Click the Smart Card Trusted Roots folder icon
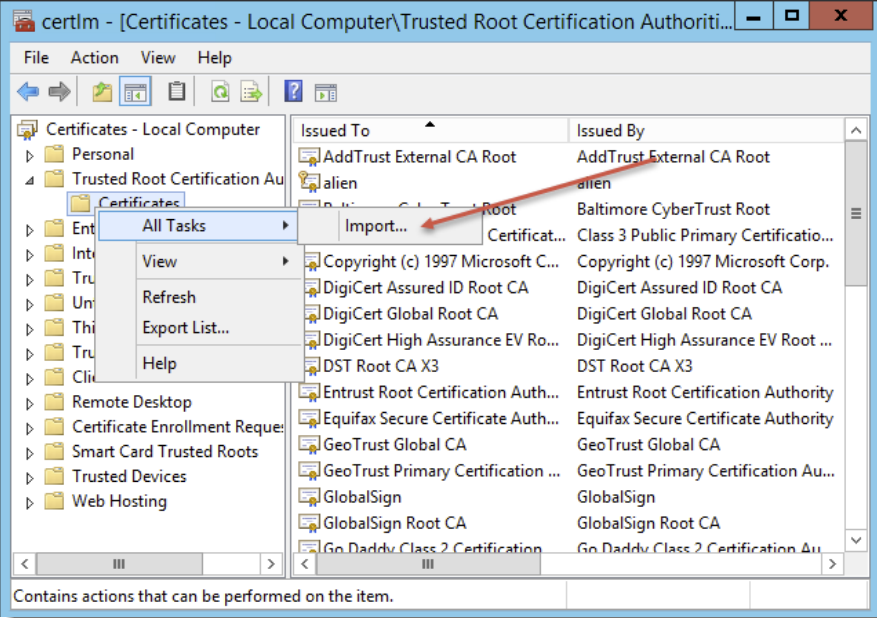Viewport: 877px width, 618px height. (x=54, y=451)
